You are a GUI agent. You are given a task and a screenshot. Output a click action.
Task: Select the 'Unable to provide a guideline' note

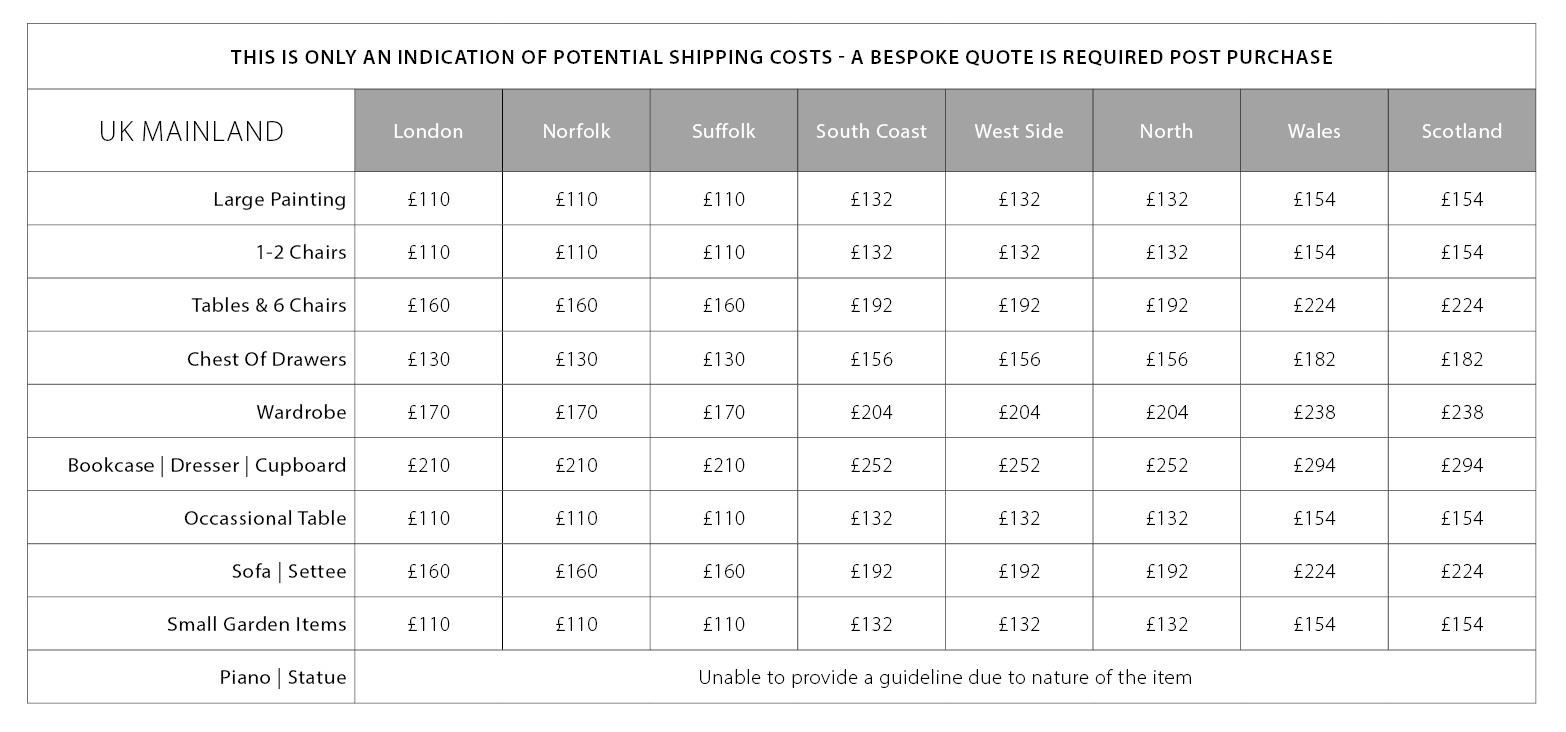(944, 677)
